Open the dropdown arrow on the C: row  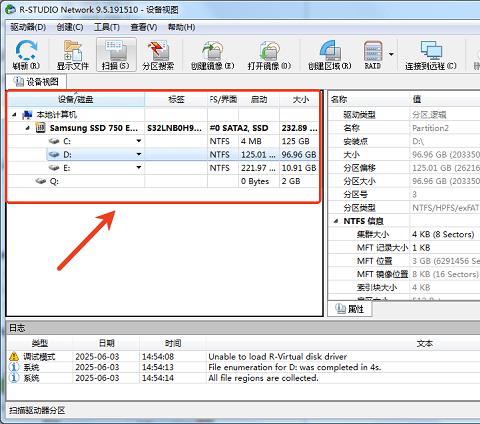pos(139,141)
